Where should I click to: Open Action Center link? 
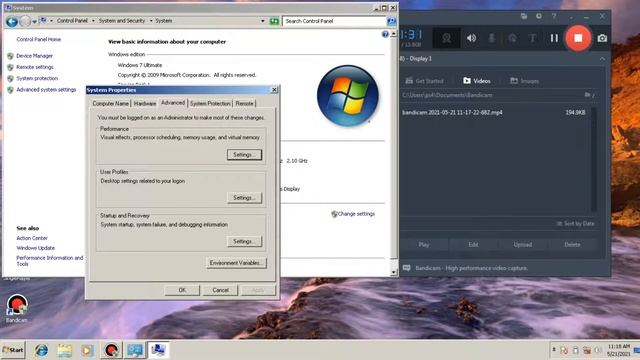(x=32, y=238)
